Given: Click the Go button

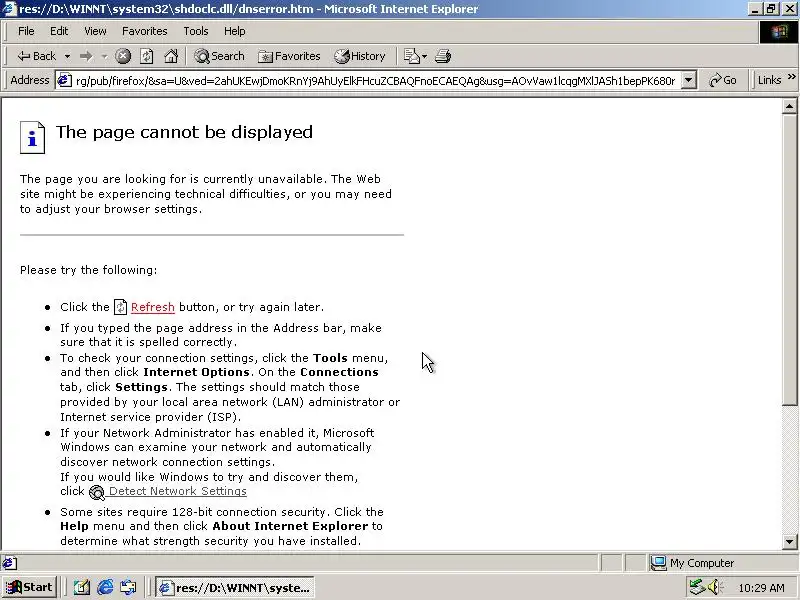Looking at the screenshot, I should pyautogui.click(x=722, y=80).
